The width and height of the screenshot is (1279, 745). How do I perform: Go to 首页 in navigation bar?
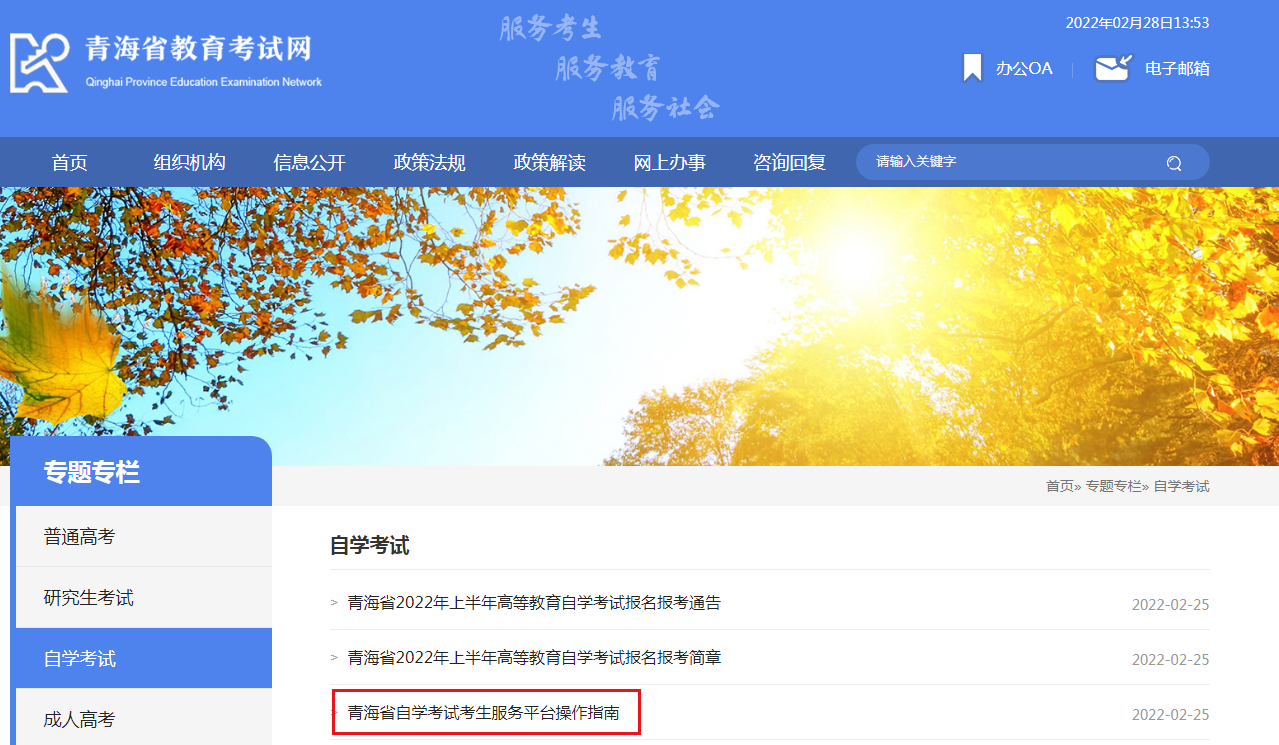pos(70,163)
